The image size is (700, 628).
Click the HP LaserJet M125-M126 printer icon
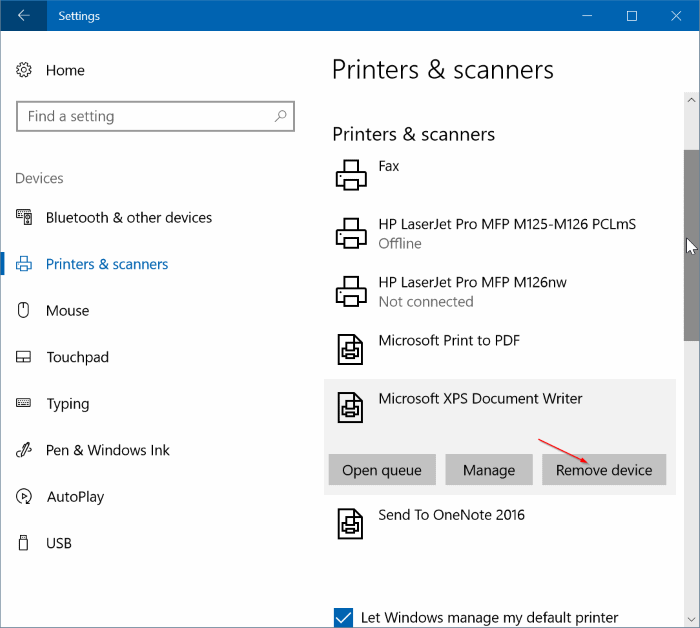click(x=351, y=233)
